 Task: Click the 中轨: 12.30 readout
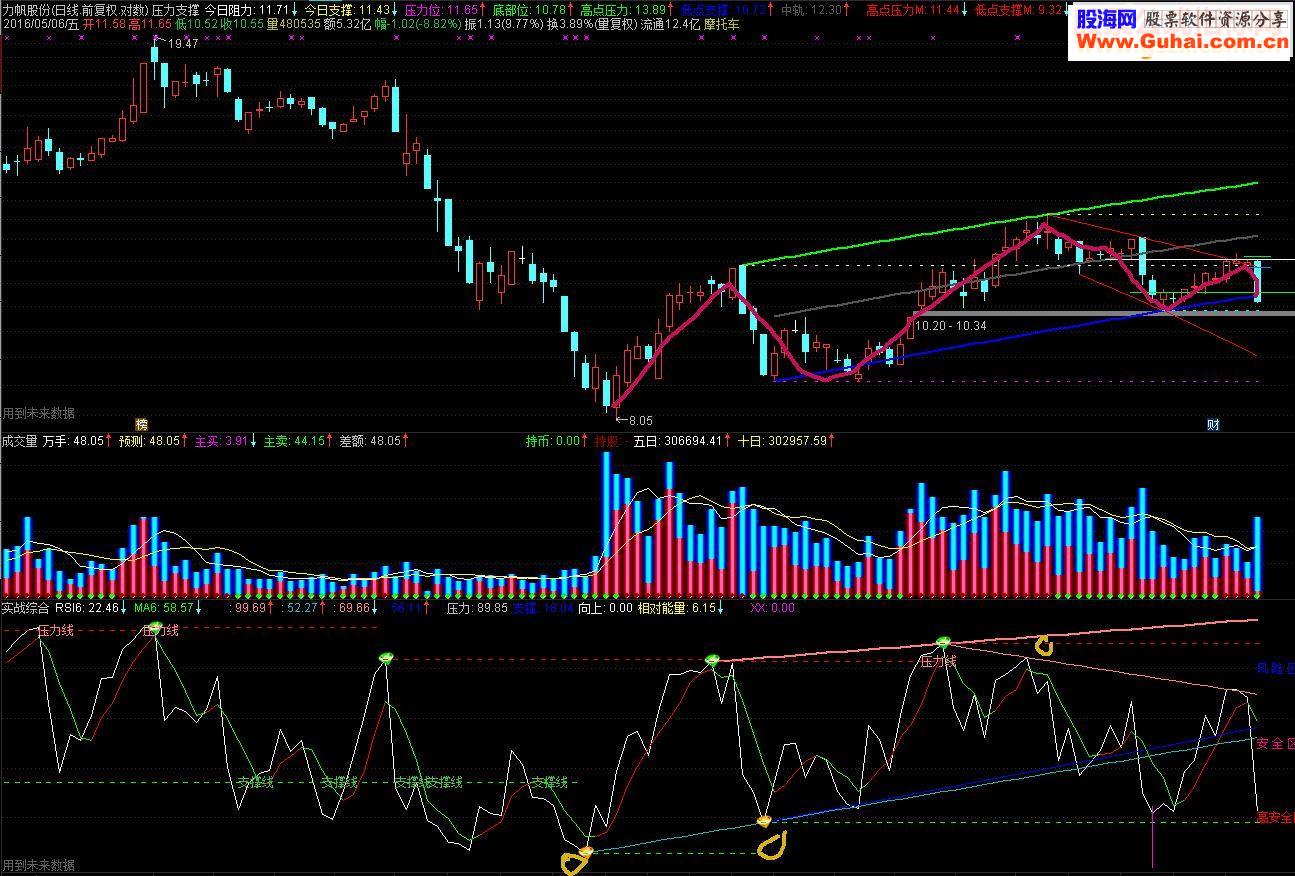[x=811, y=8]
